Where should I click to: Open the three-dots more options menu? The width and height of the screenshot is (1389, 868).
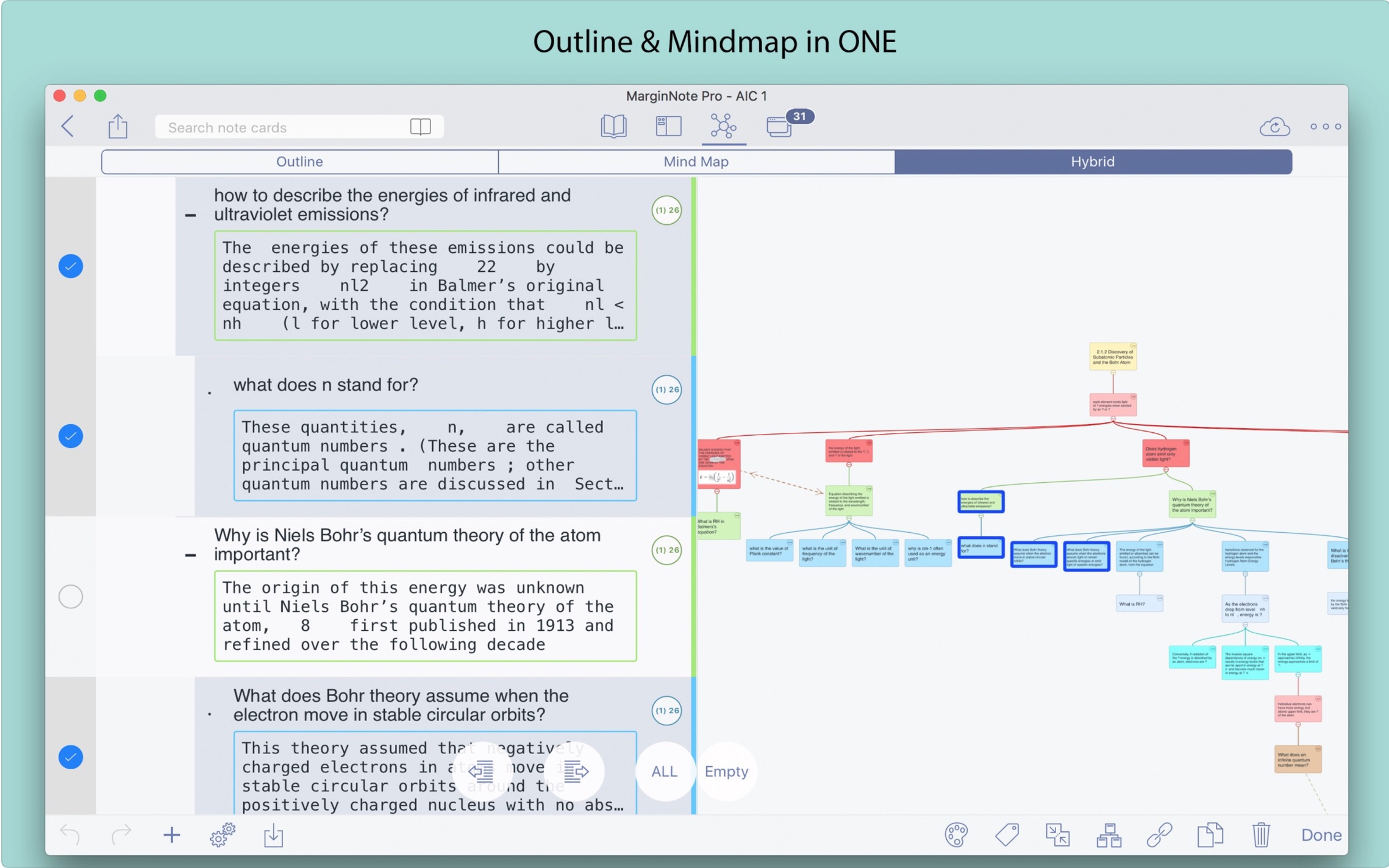click(x=1325, y=127)
